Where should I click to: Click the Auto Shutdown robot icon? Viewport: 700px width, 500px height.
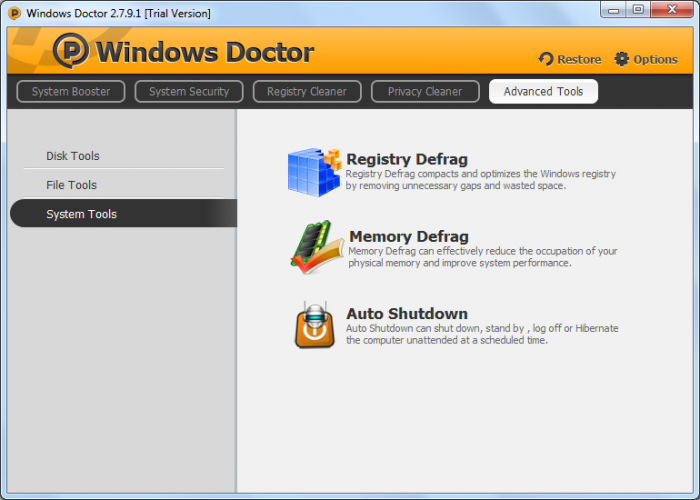pyautogui.click(x=315, y=325)
